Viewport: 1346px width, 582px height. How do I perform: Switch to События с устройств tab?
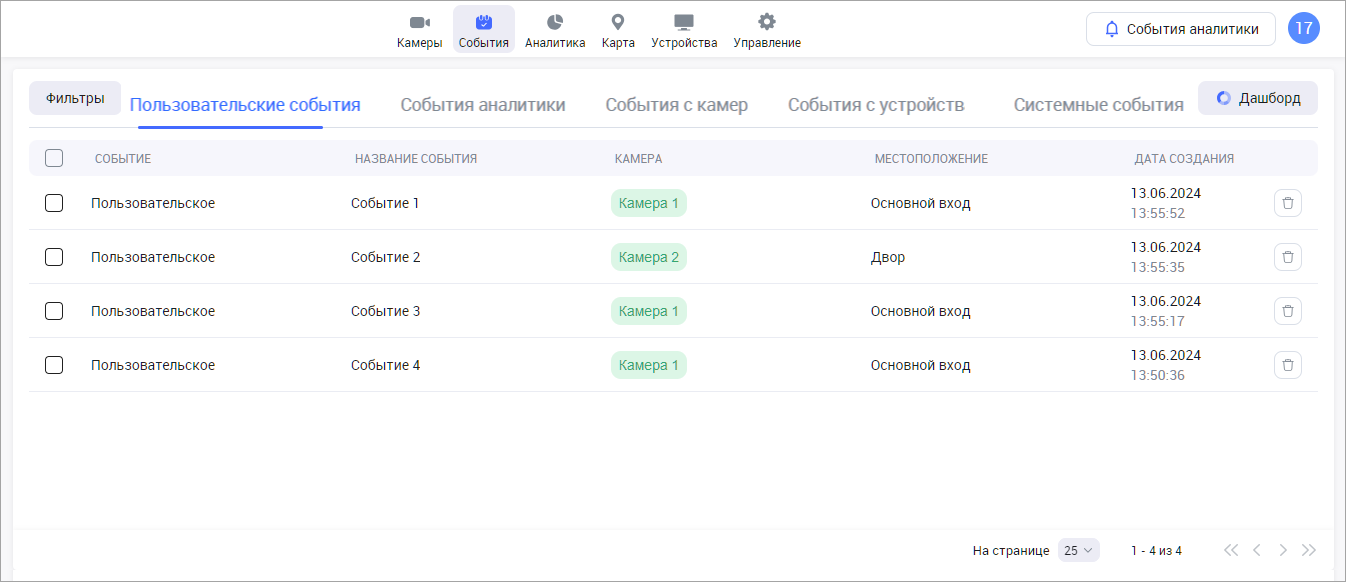tap(876, 105)
